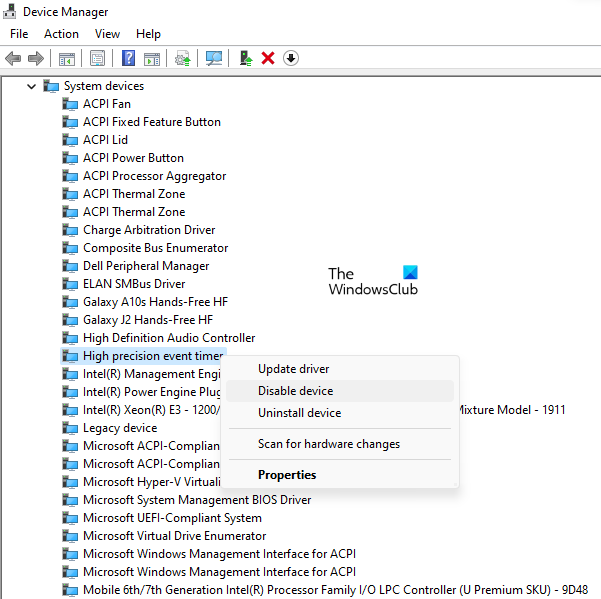Click the System devices category icon
Screen dimensions: 601x599
[51, 86]
